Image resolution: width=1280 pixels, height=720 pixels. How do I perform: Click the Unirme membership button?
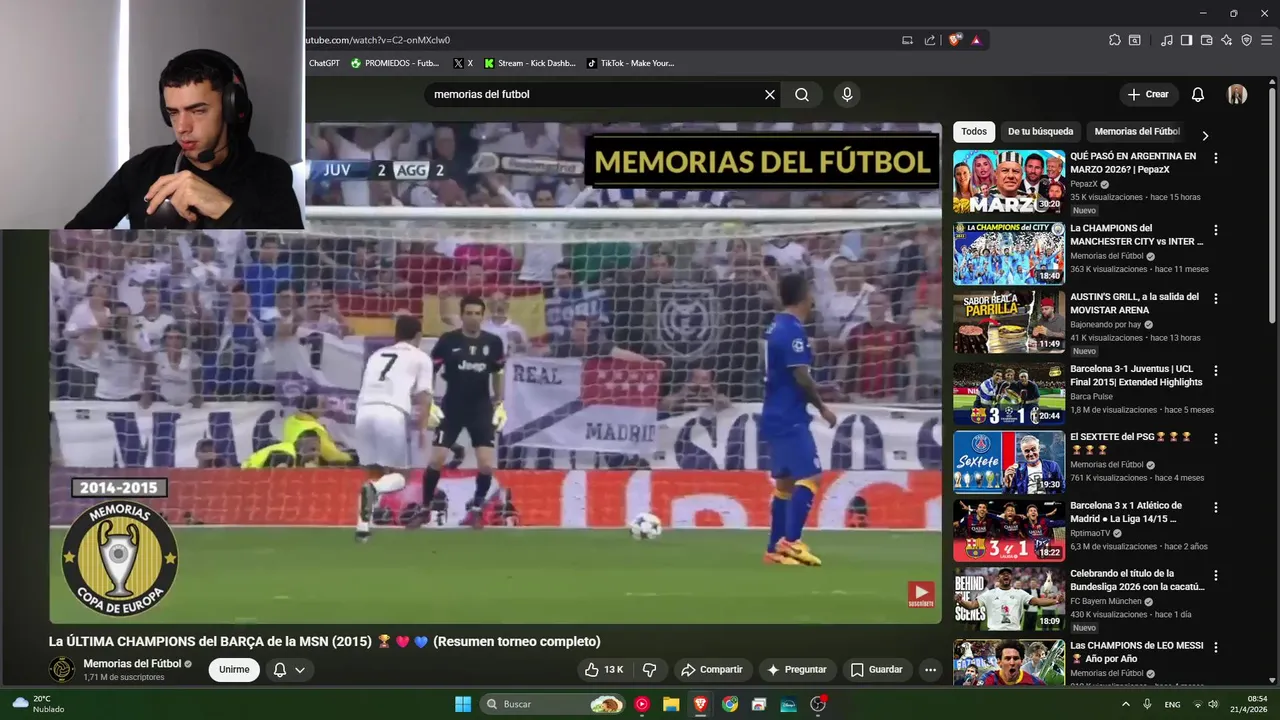point(234,670)
